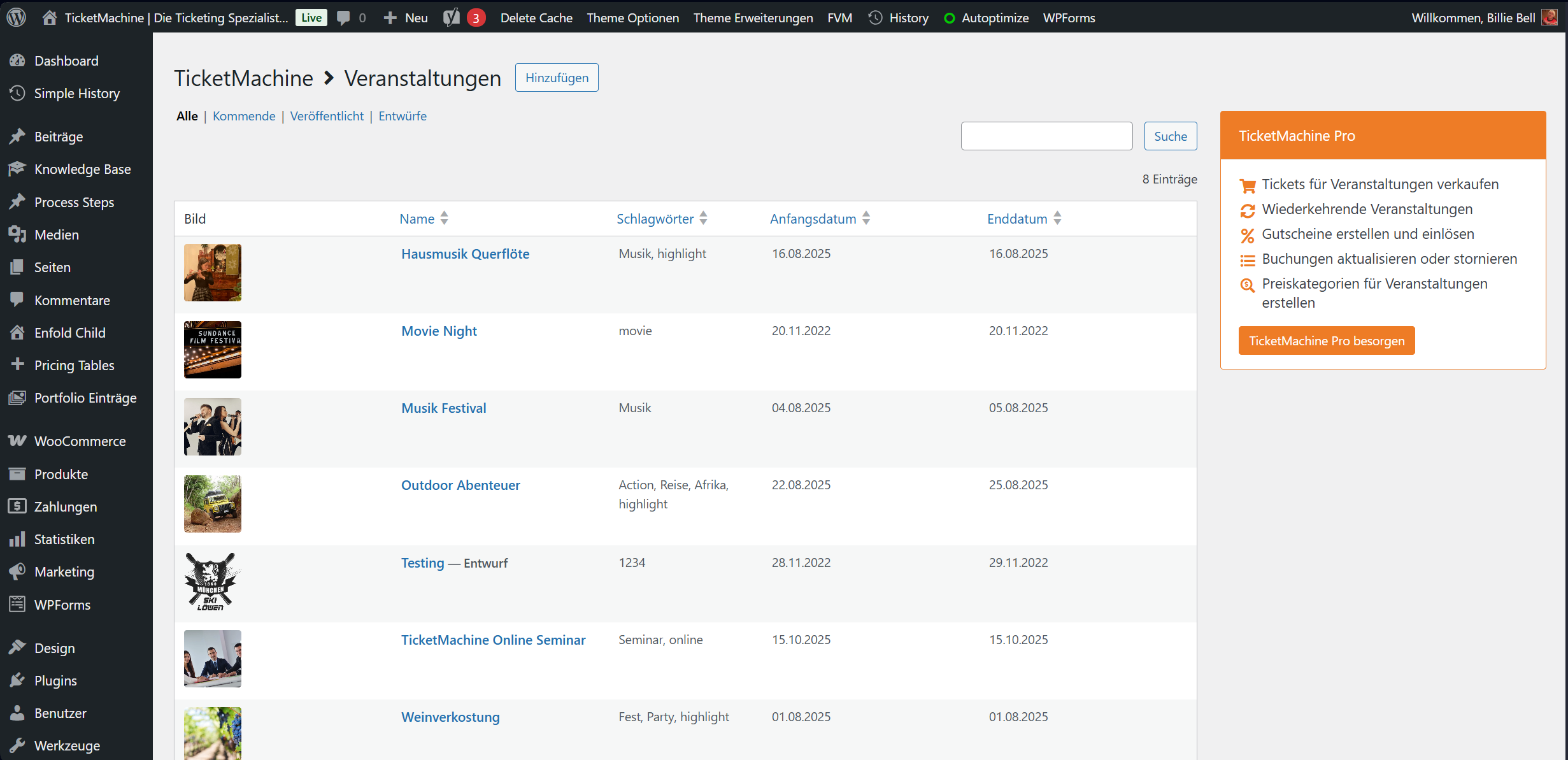Click the History clock icon in admin bar

(876, 18)
